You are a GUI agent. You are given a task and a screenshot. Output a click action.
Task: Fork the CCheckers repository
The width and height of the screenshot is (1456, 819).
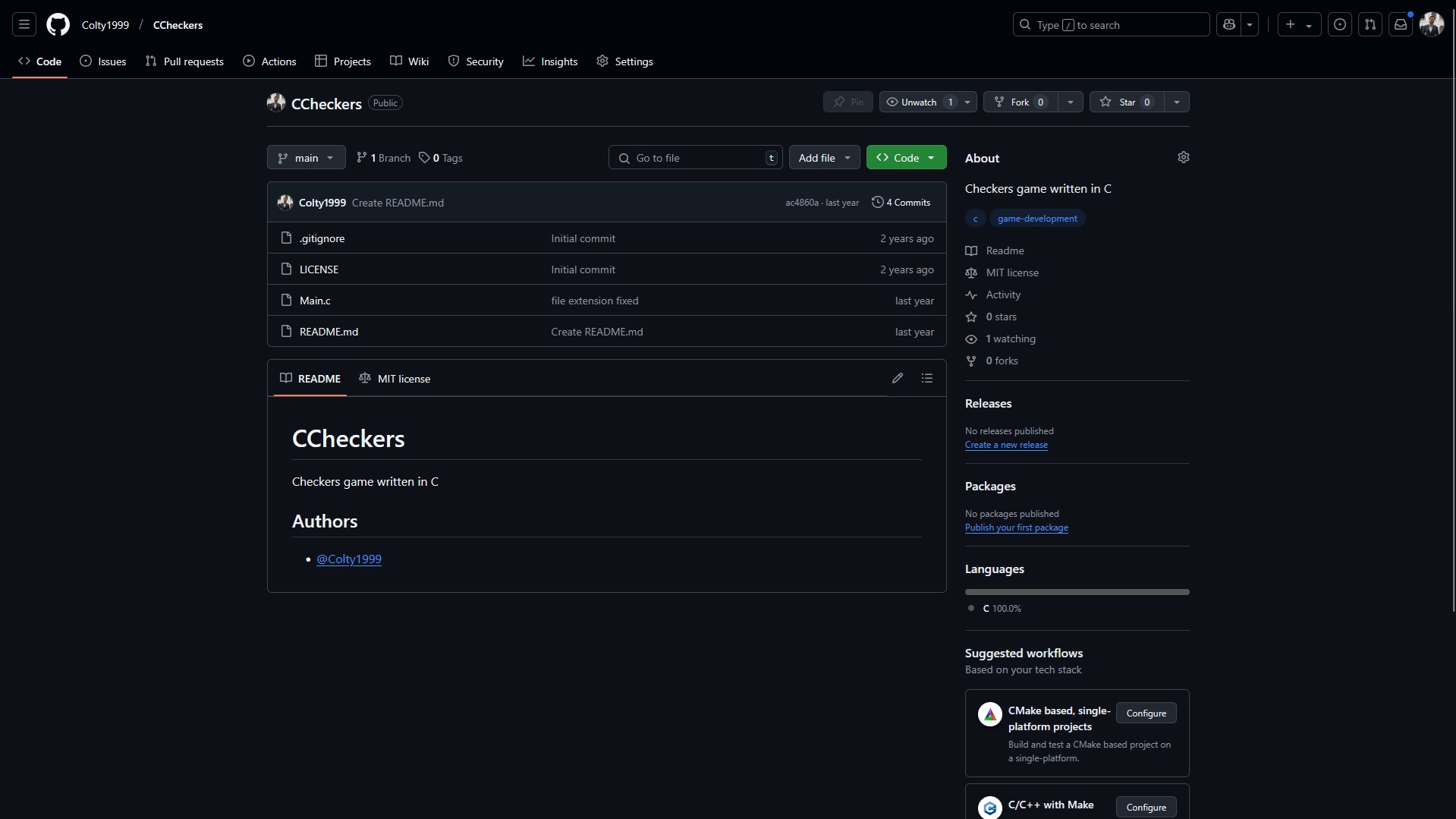(1020, 102)
